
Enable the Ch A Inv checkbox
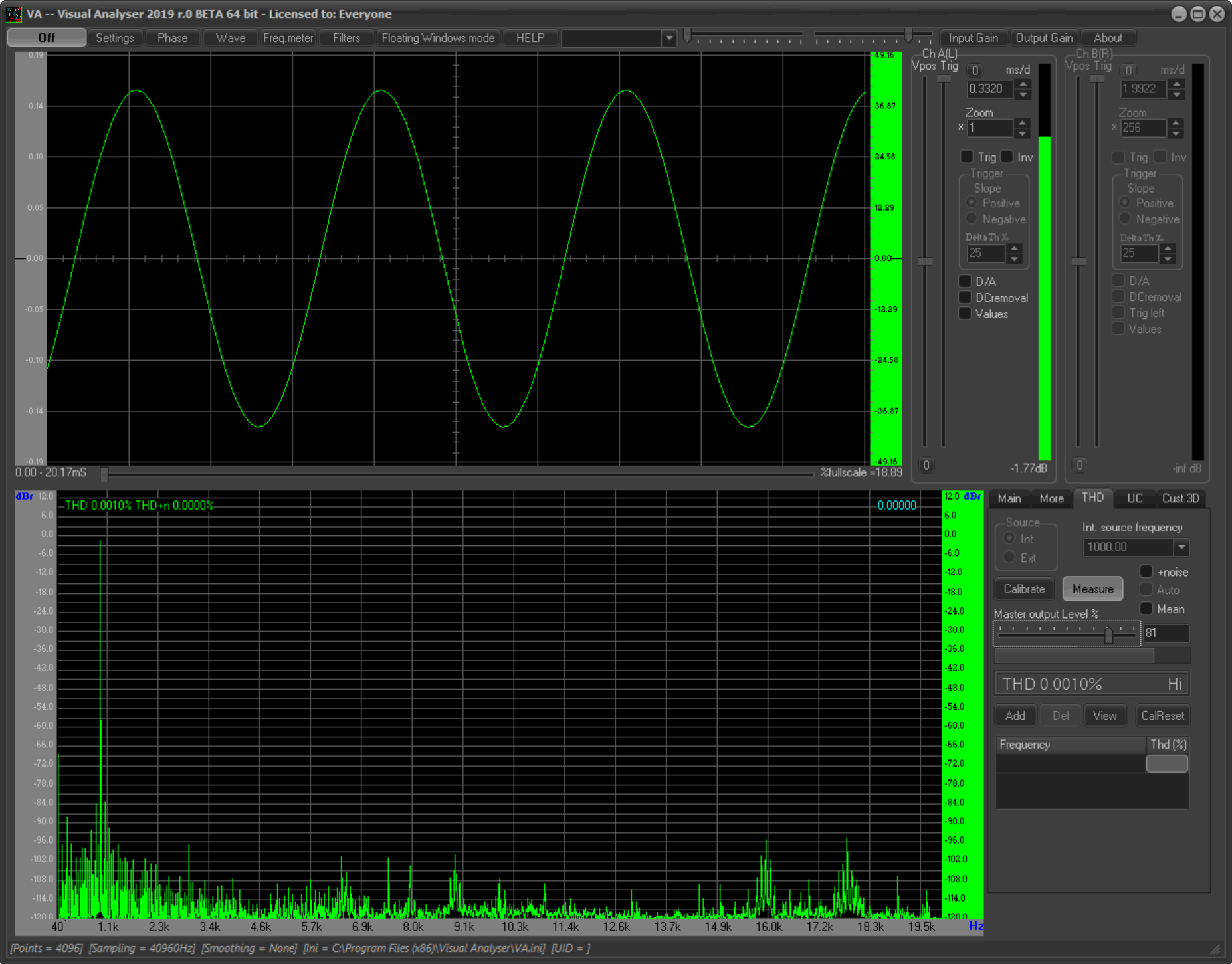(1007, 157)
